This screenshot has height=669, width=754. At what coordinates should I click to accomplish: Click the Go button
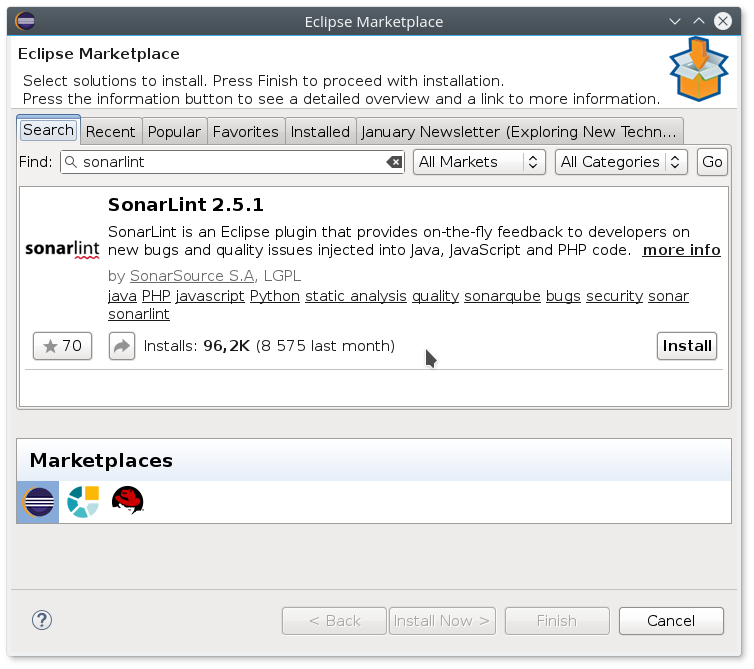pyautogui.click(x=712, y=162)
